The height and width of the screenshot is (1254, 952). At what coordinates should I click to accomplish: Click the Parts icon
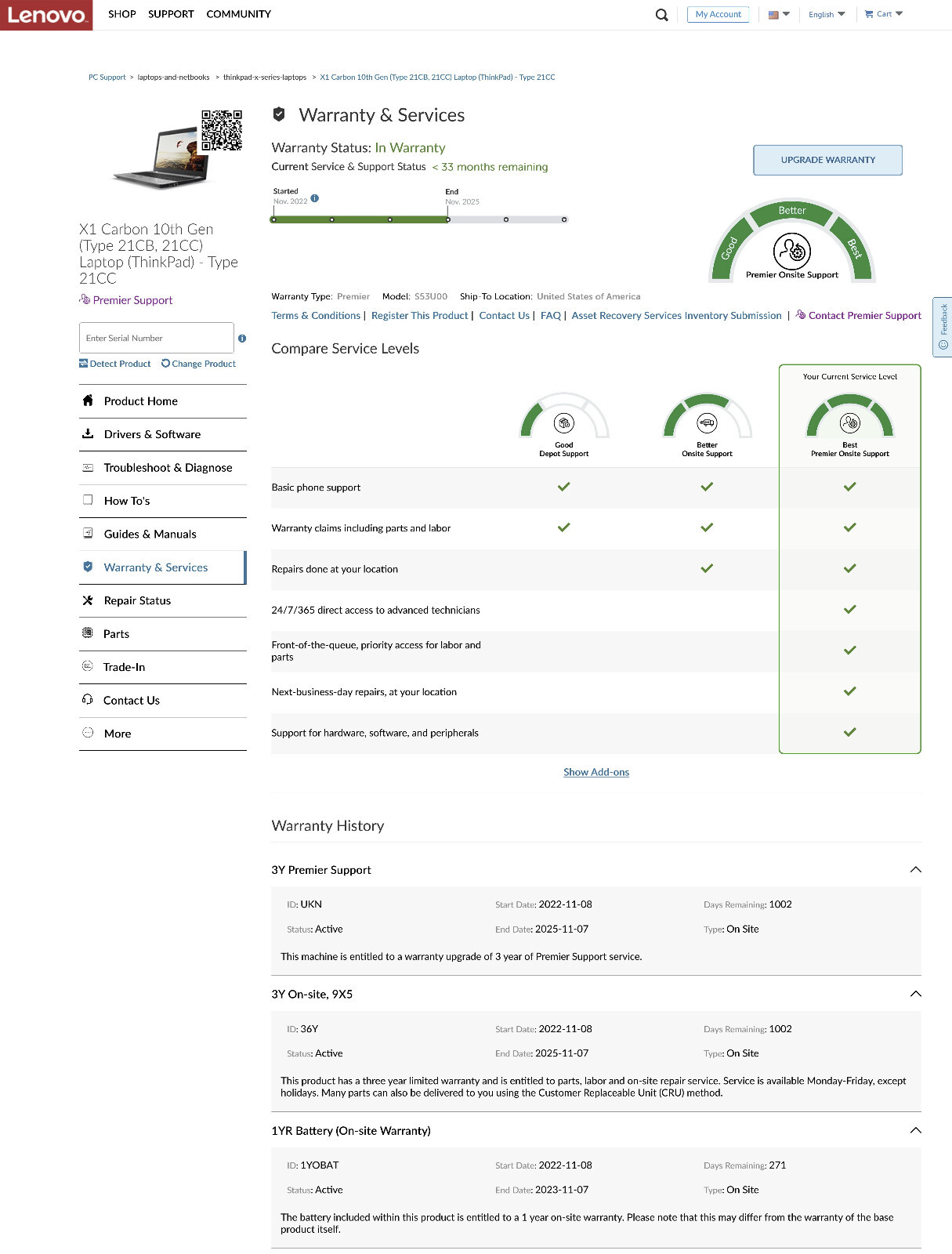(x=88, y=633)
